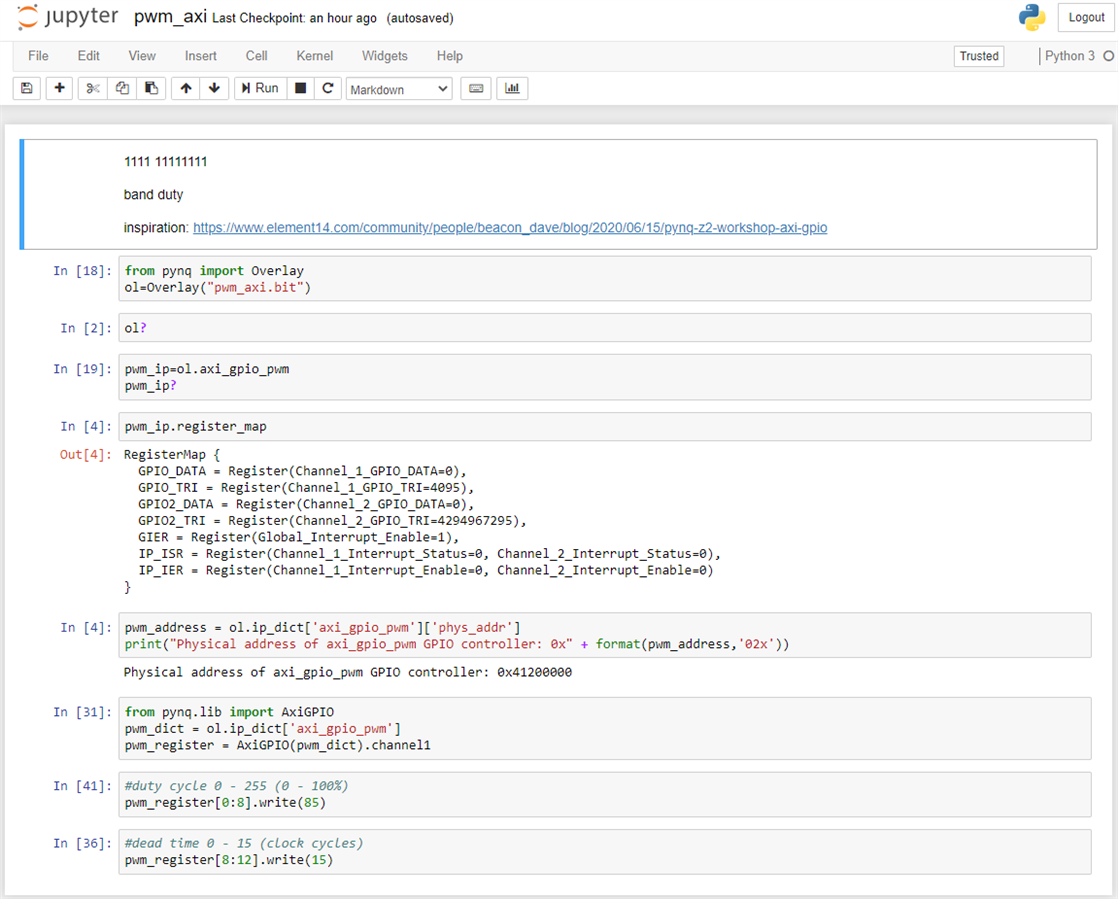1118x899 pixels.
Task: Restart the kernel with circular arrow
Action: click(327, 88)
